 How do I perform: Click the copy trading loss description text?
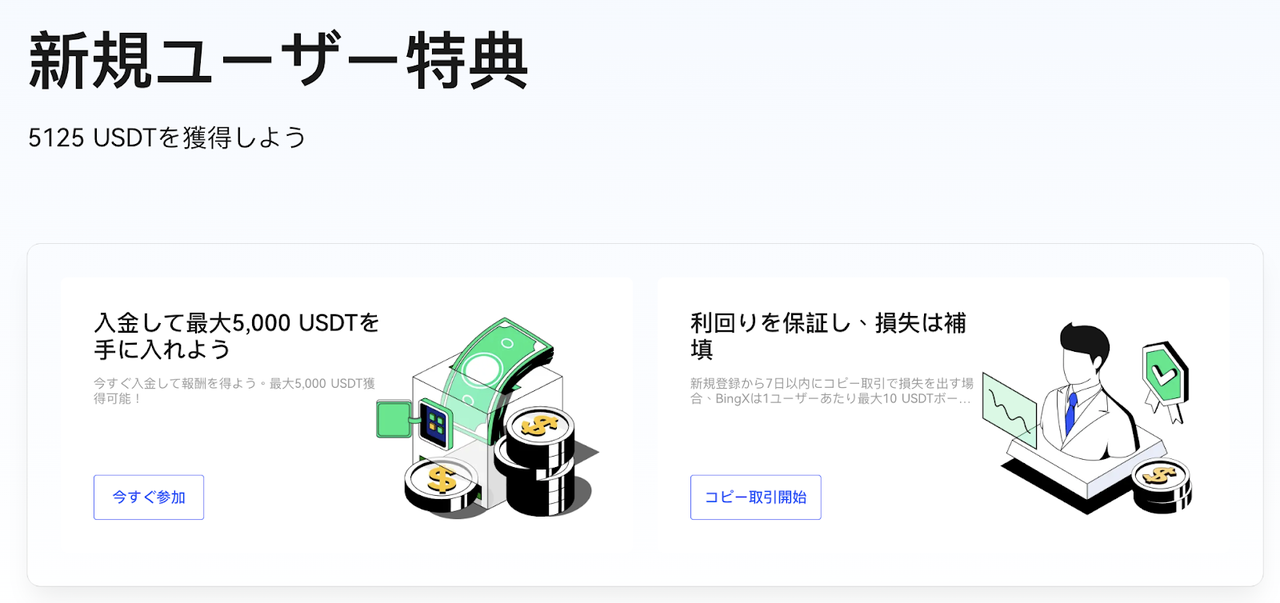(x=832, y=390)
